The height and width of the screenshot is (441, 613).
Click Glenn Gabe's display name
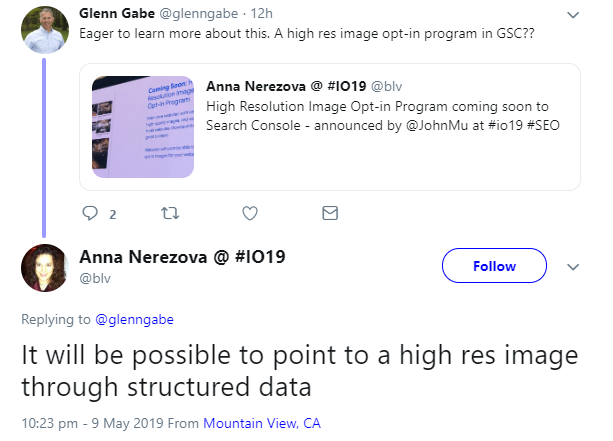point(115,14)
